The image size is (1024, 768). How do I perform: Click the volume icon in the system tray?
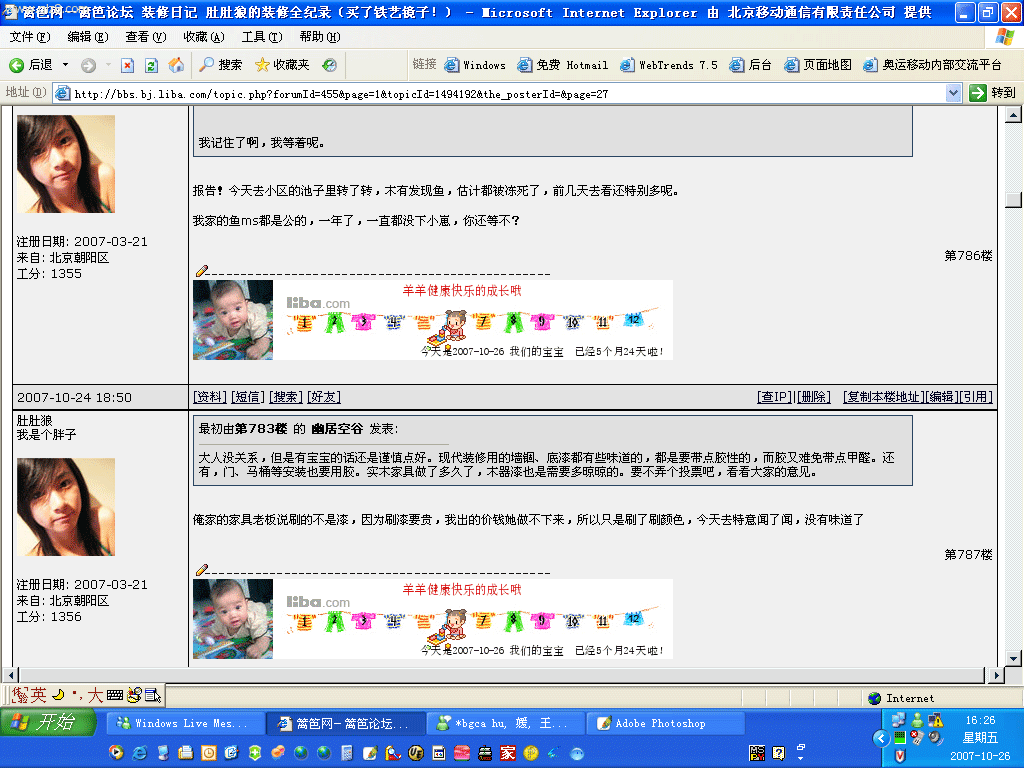[934, 738]
